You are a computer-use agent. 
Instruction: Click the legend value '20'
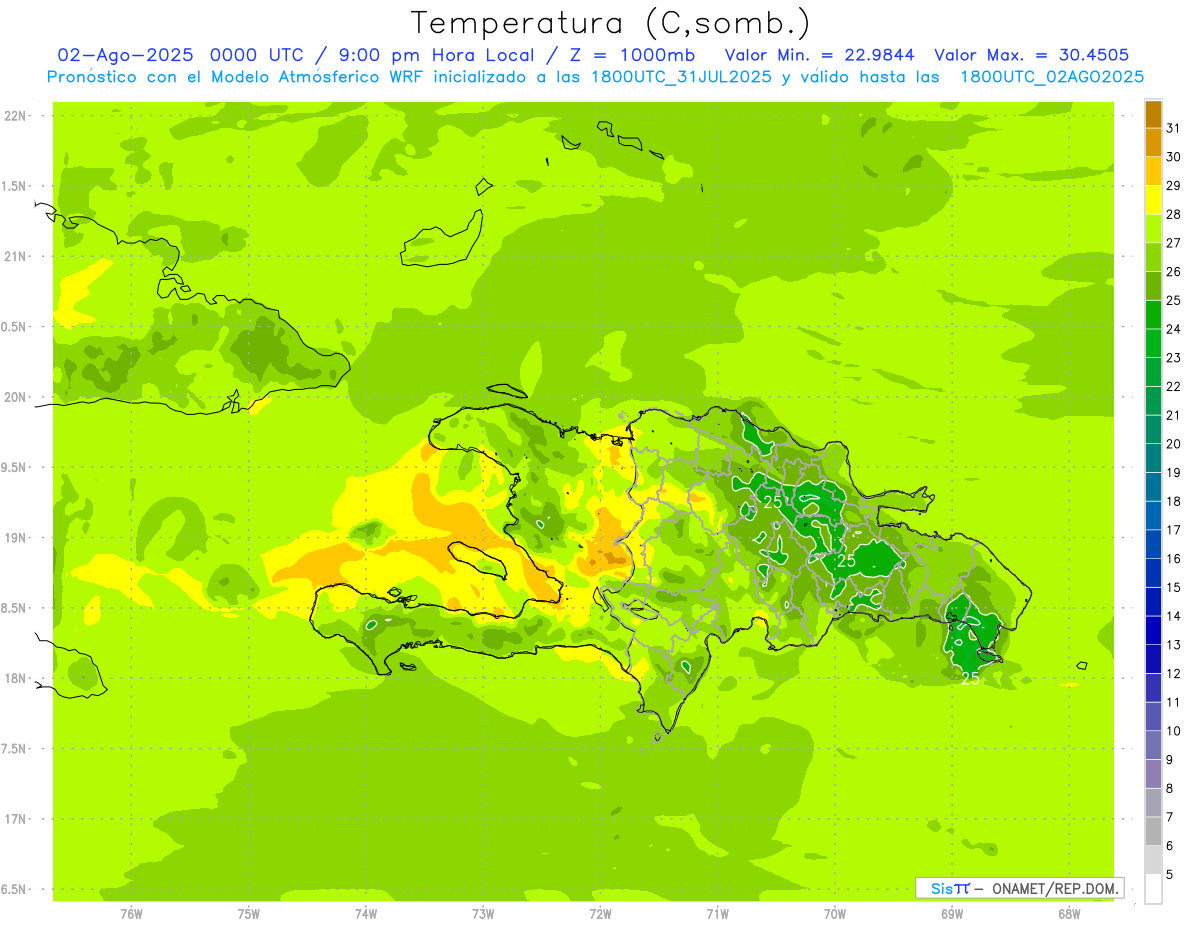(x=1173, y=444)
